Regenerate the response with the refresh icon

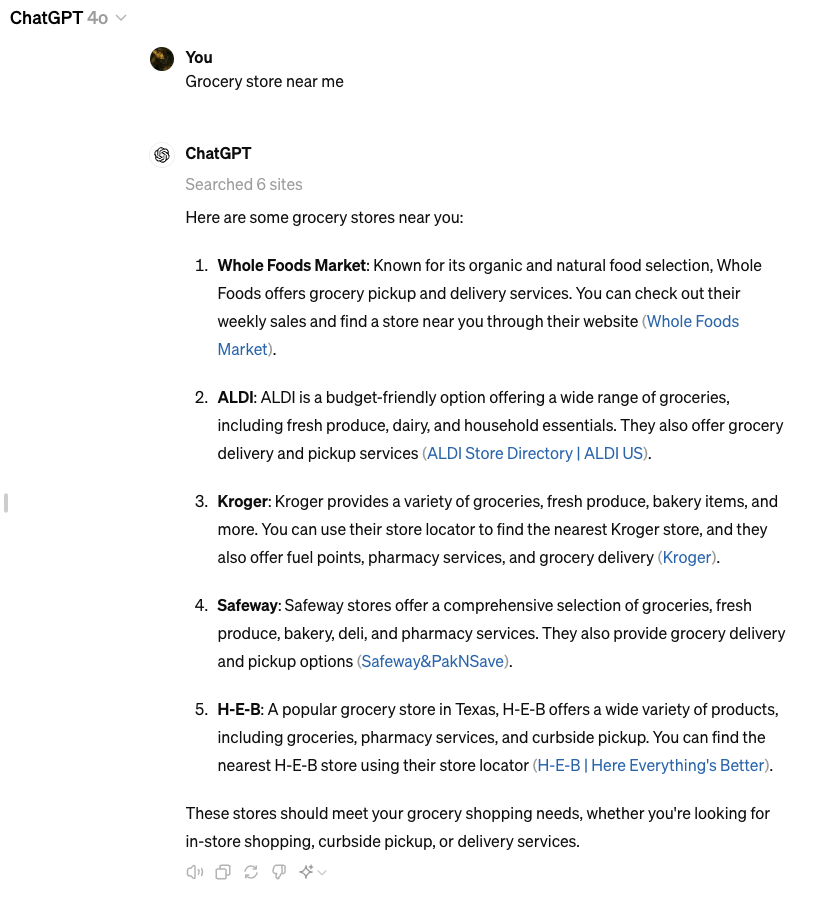(x=250, y=871)
